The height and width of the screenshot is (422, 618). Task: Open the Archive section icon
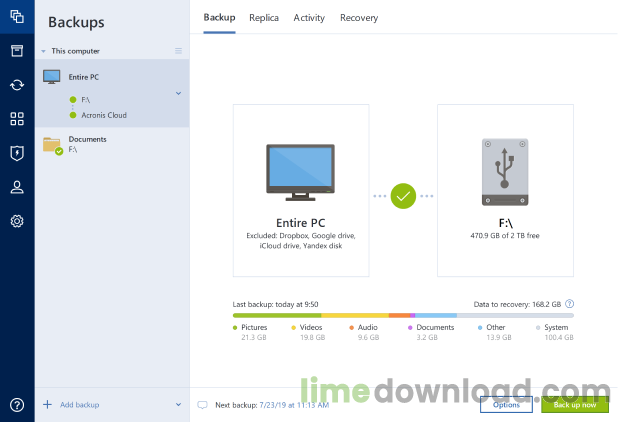coord(17,51)
